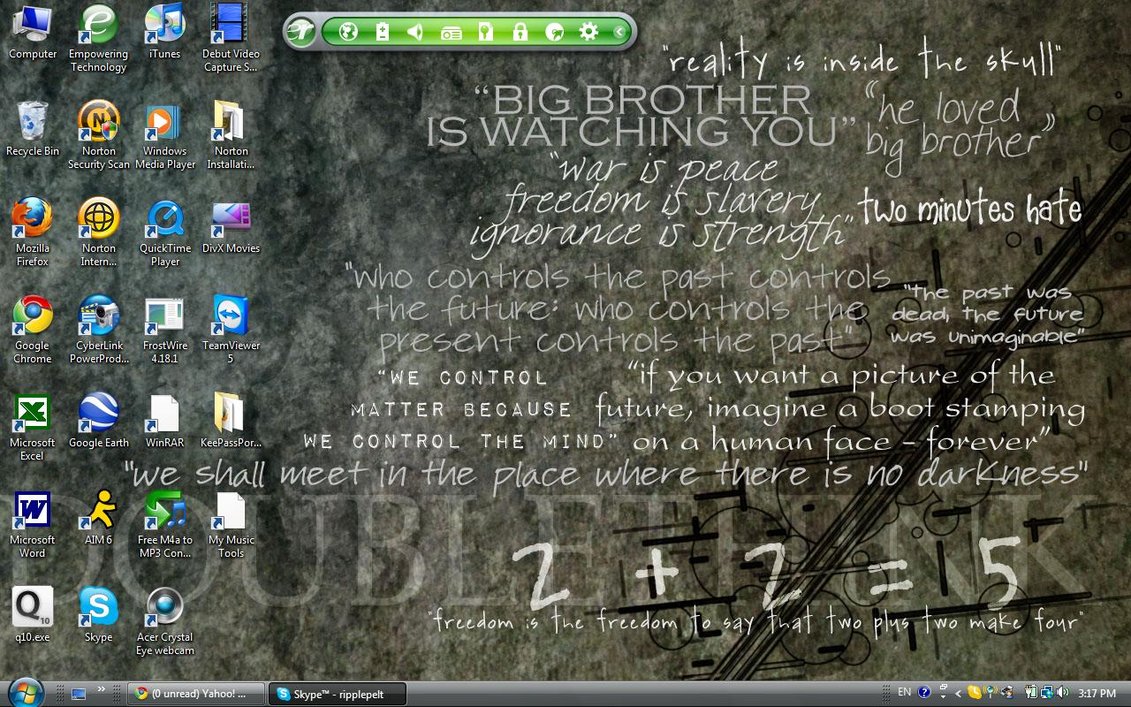Click the Microsoft Word desktop icon
Viewport: 1131px width, 707px height.
point(32,511)
